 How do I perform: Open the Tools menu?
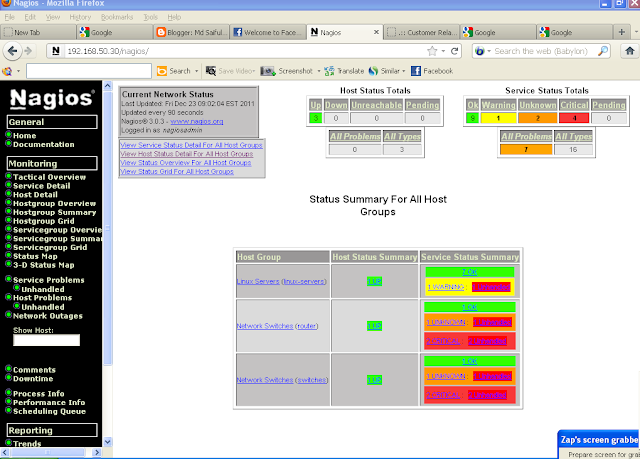[150, 17]
